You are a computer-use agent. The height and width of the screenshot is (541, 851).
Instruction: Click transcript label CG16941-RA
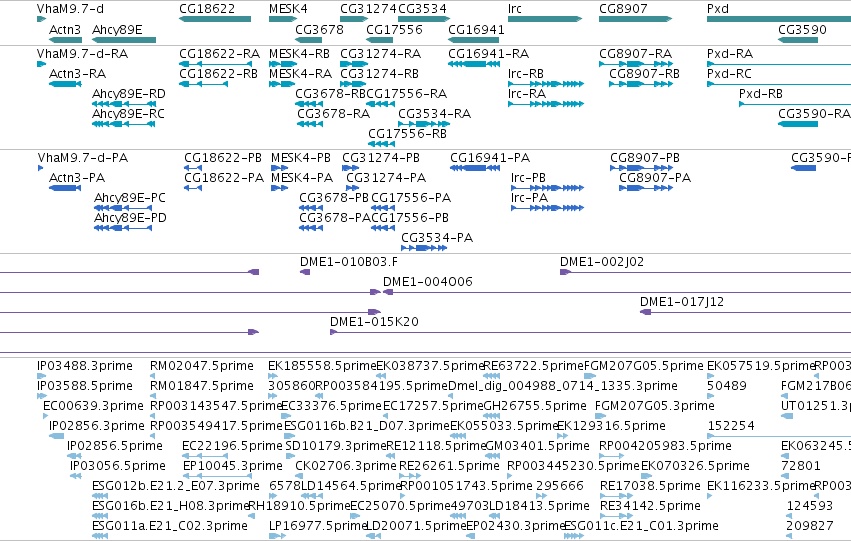point(488,54)
